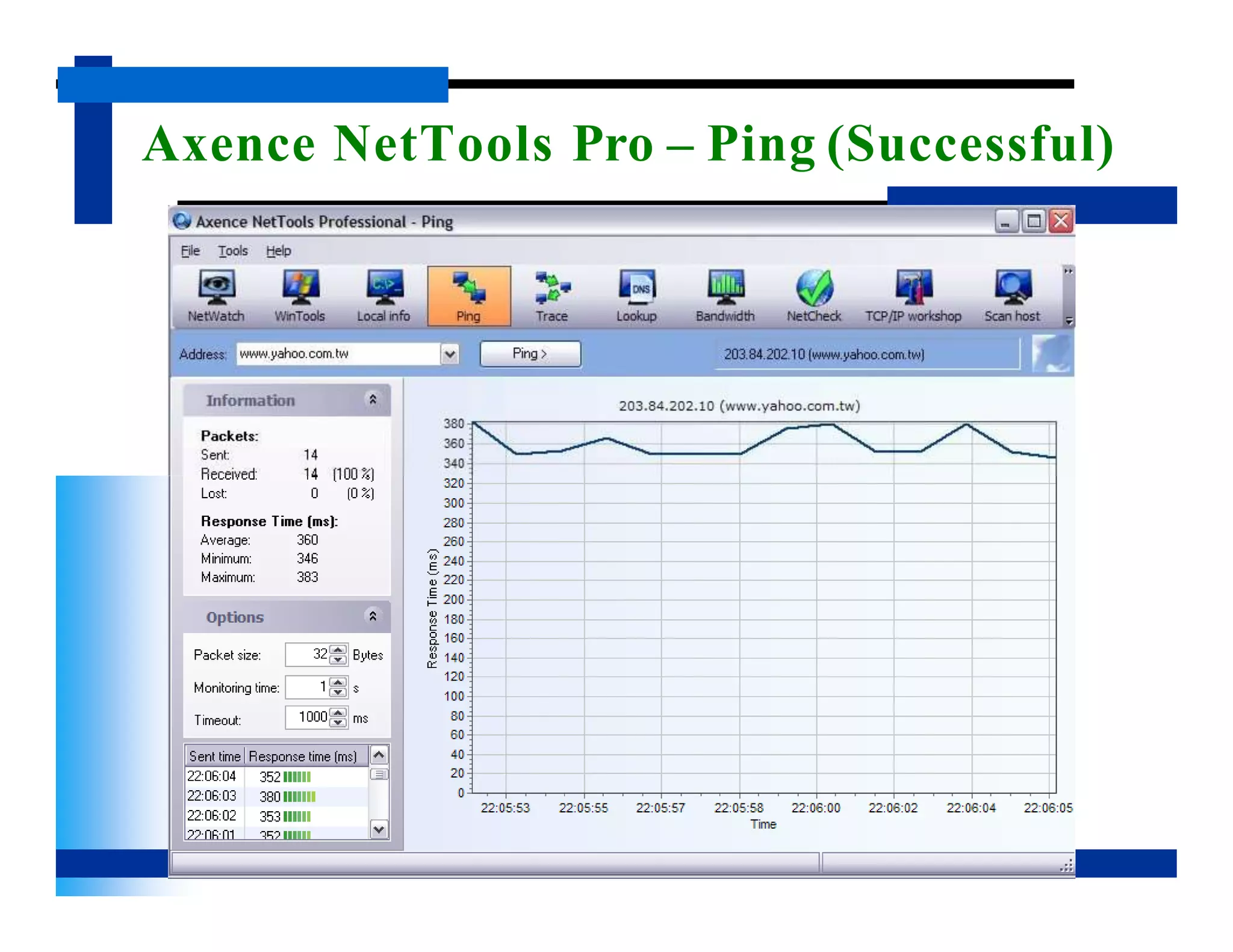
Task: Select the 22:06:03 ping result row
Action: (x=276, y=796)
